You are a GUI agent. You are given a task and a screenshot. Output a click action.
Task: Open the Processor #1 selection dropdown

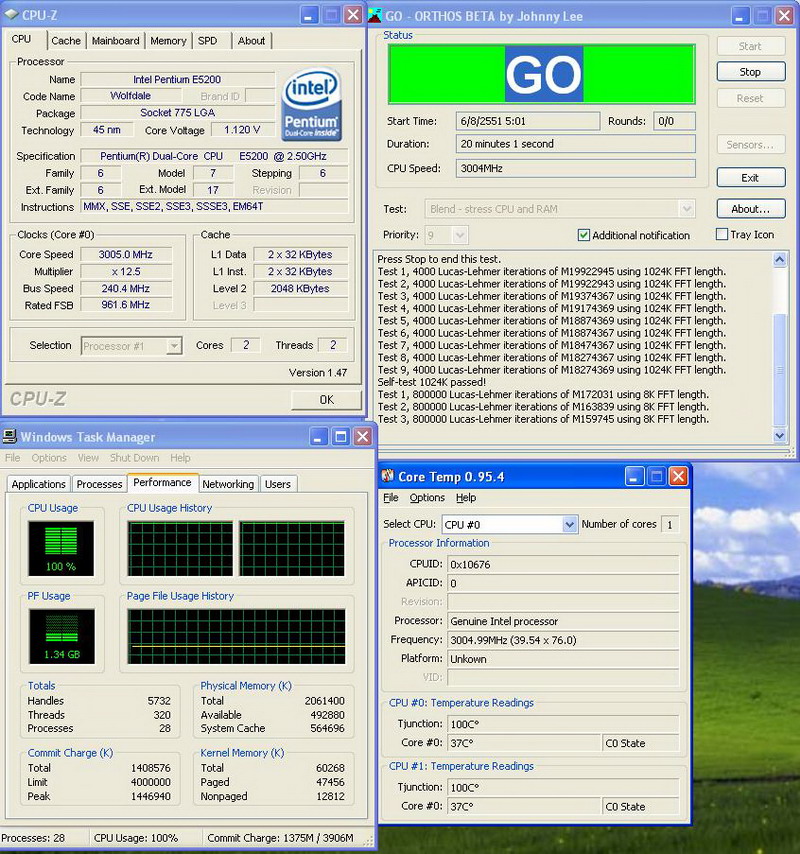point(174,346)
